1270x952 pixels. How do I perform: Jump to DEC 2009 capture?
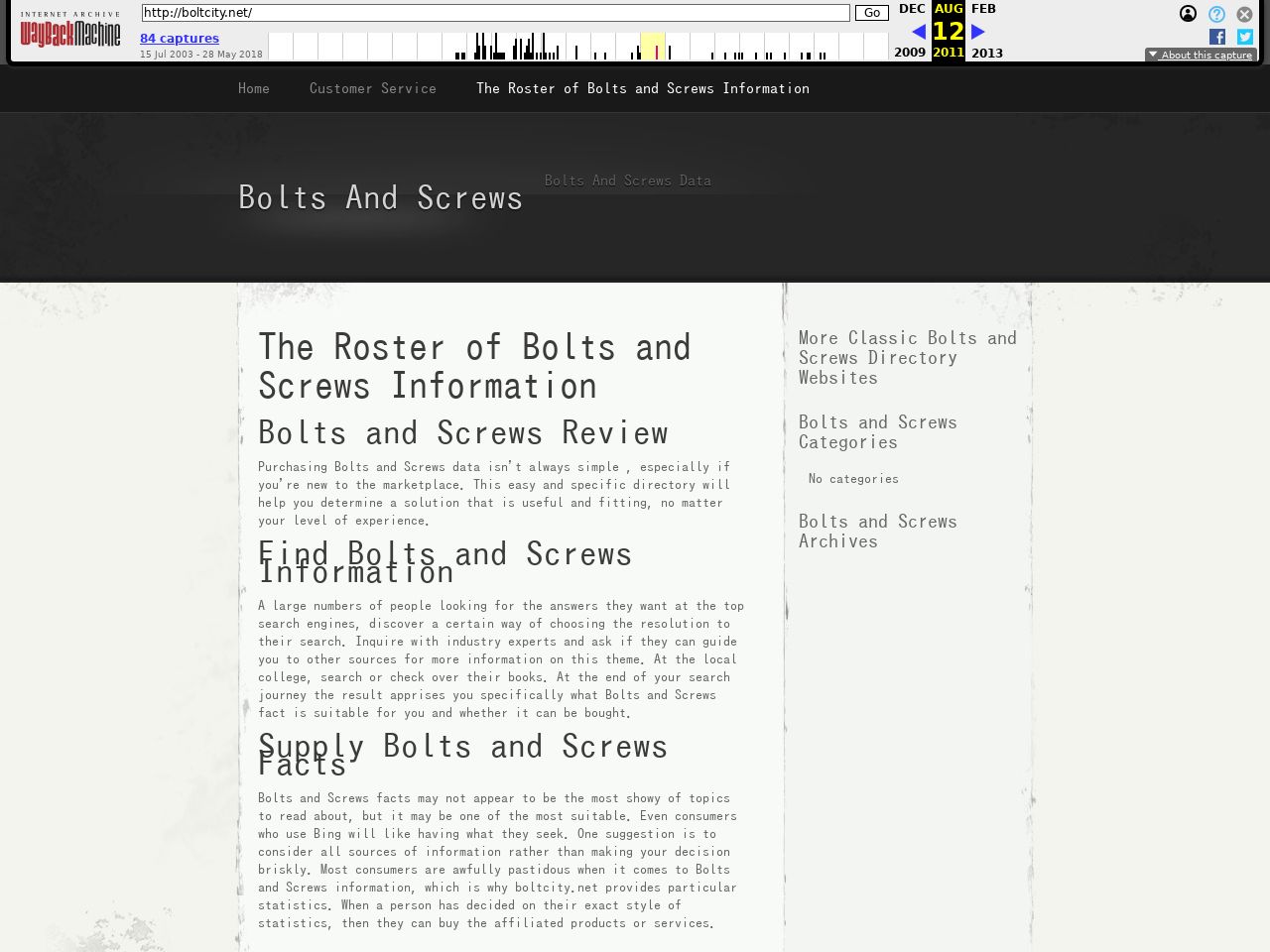[x=911, y=9]
